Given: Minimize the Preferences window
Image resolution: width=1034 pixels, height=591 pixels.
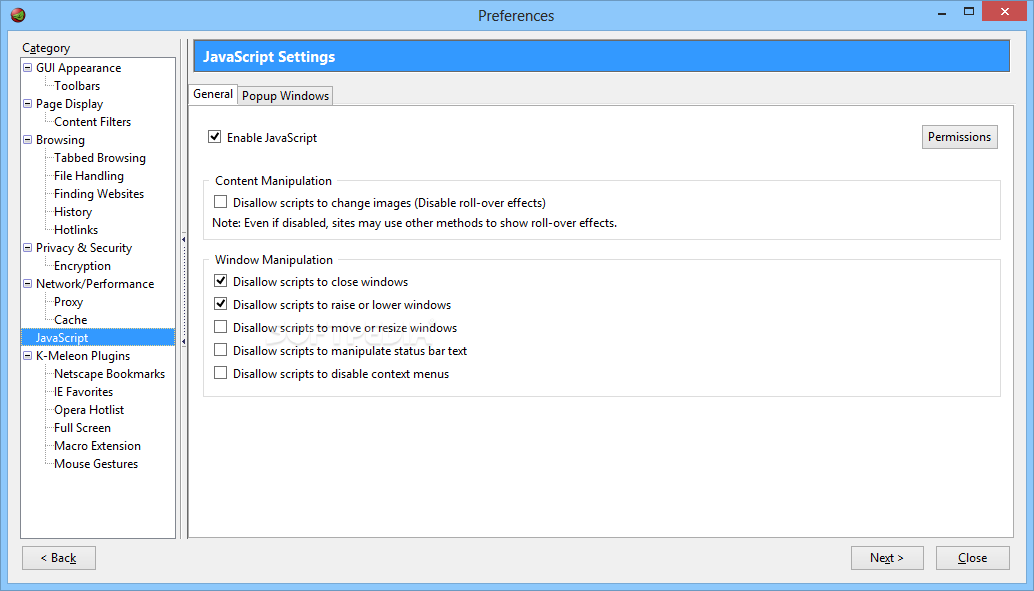Looking at the screenshot, I should tap(942, 12).
